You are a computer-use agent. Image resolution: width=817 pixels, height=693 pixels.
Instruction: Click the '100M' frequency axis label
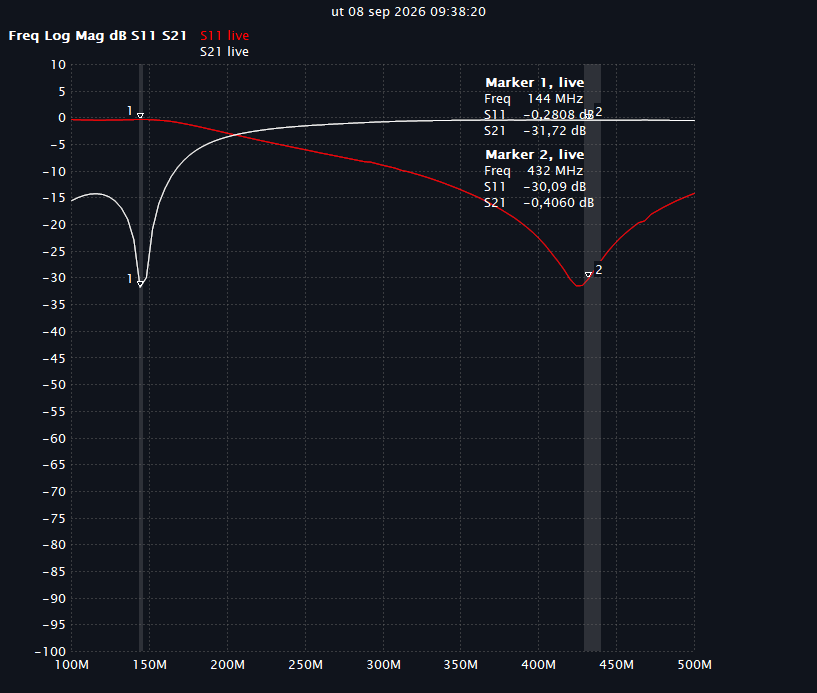click(x=72, y=665)
